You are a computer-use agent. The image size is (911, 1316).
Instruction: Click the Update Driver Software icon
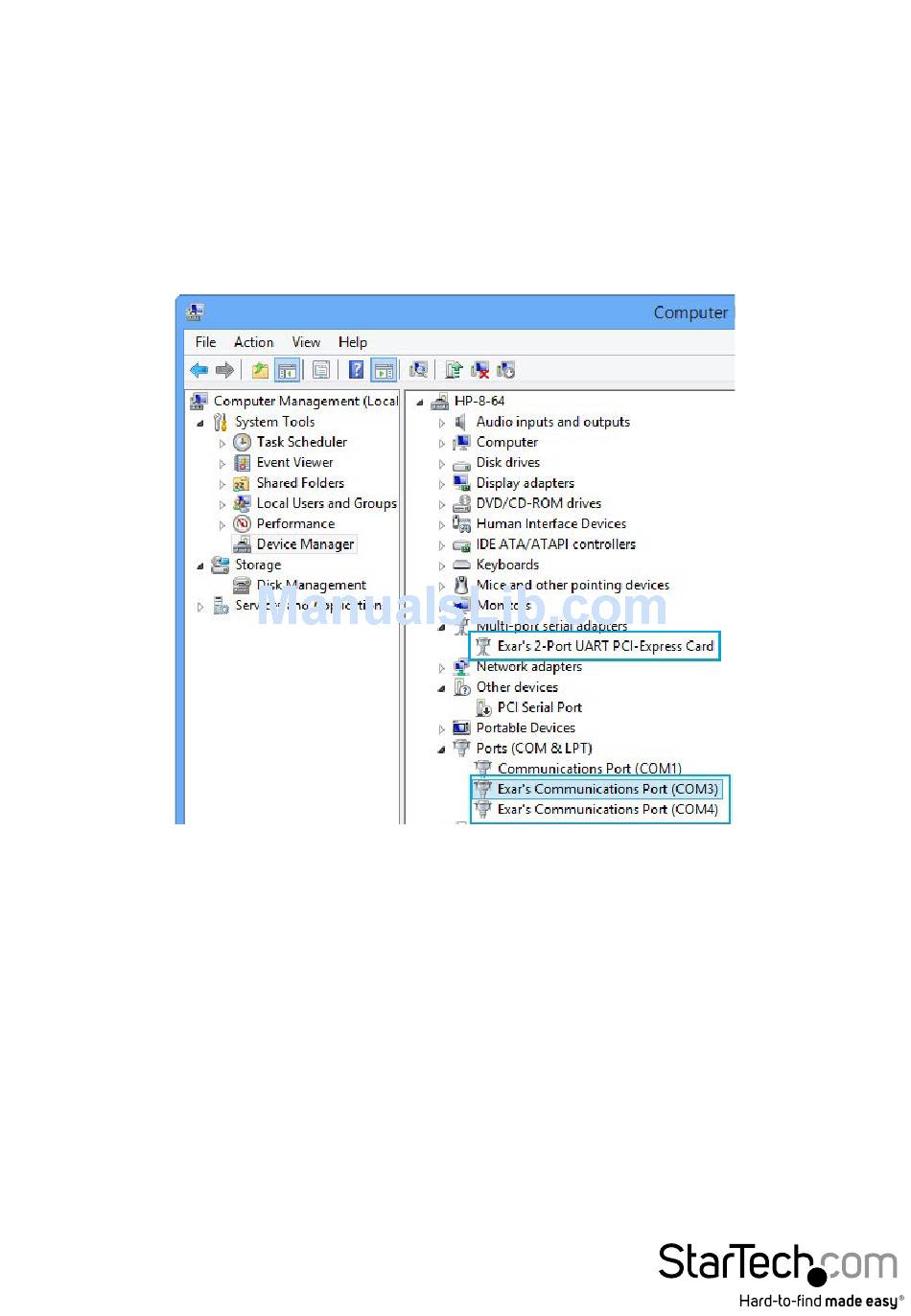tap(454, 370)
